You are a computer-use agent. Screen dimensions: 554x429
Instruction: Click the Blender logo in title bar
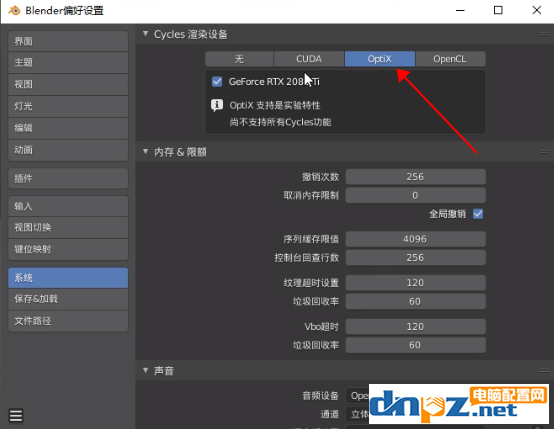click(x=14, y=11)
